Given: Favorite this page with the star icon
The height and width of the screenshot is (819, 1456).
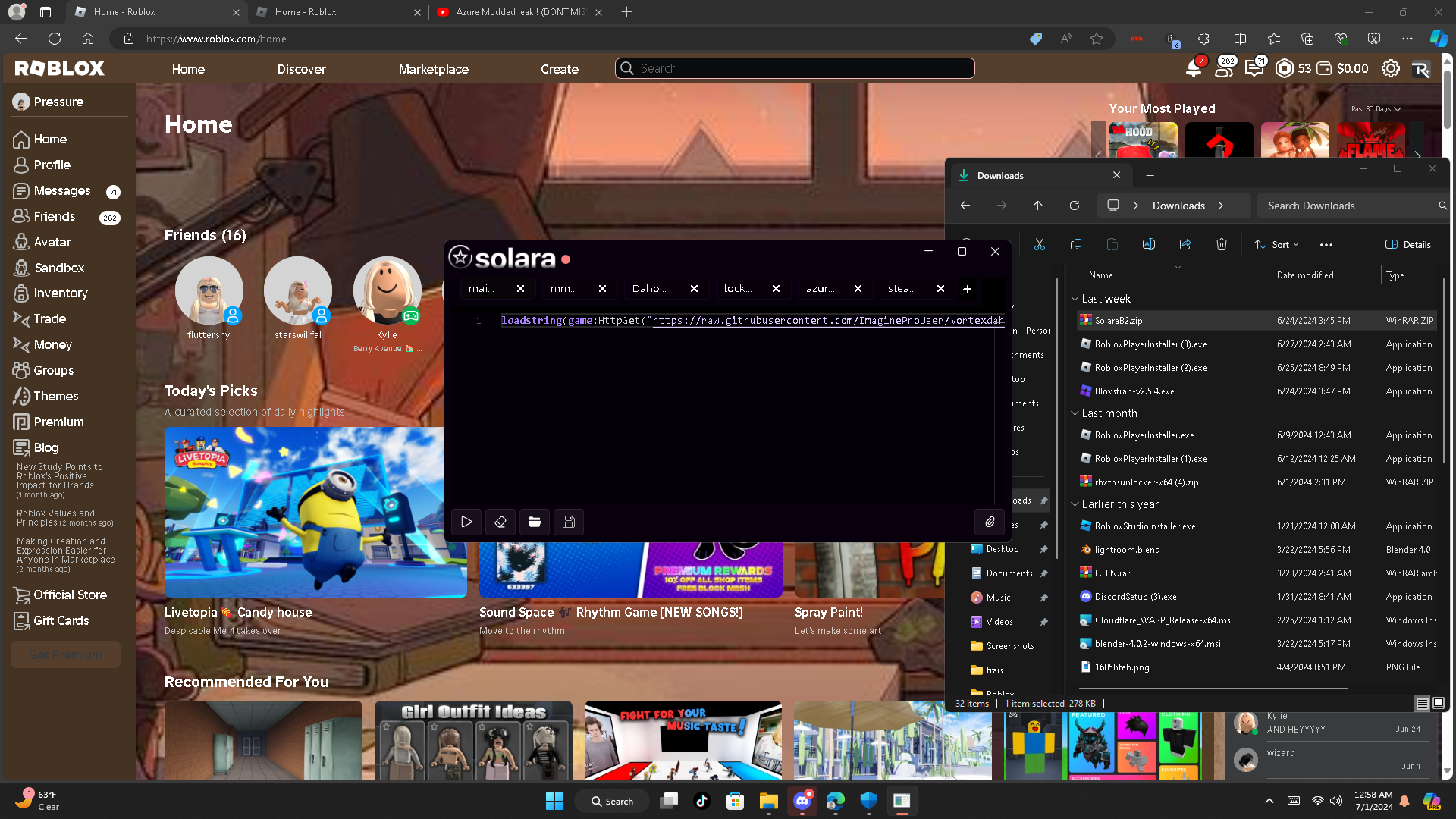Looking at the screenshot, I should [x=1097, y=39].
